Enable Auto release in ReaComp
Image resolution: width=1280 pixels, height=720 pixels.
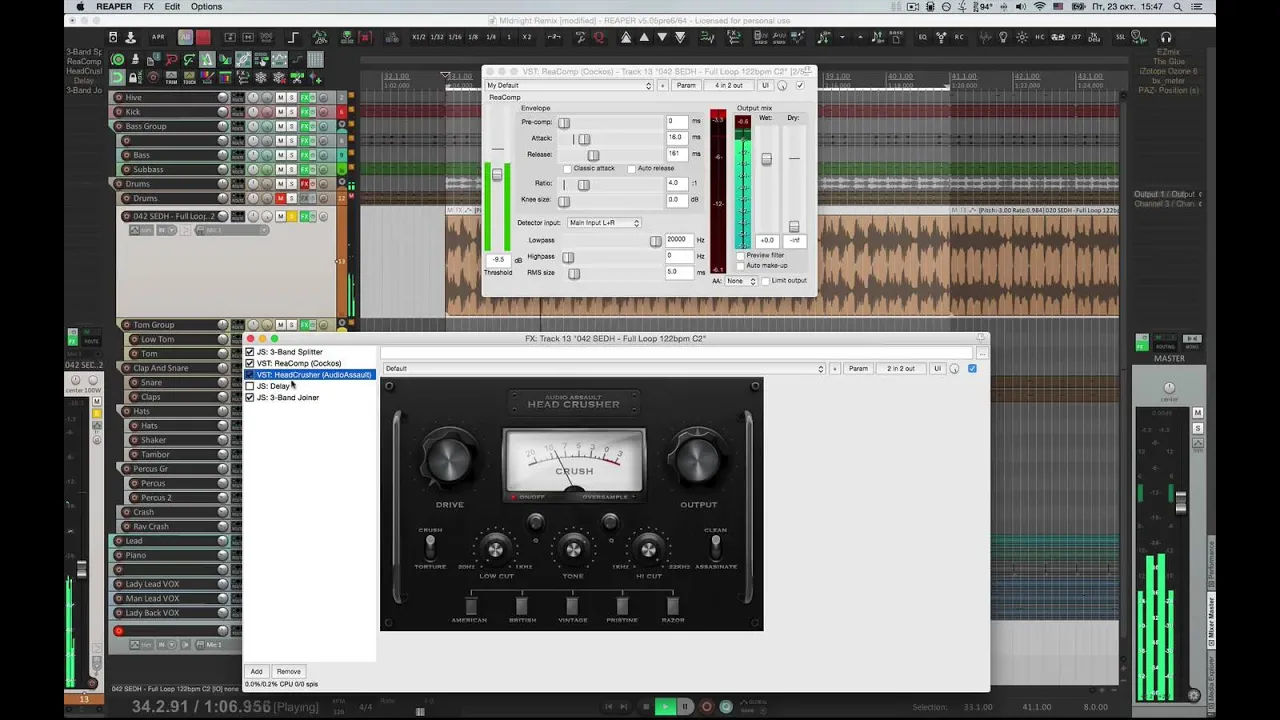pos(631,168)
